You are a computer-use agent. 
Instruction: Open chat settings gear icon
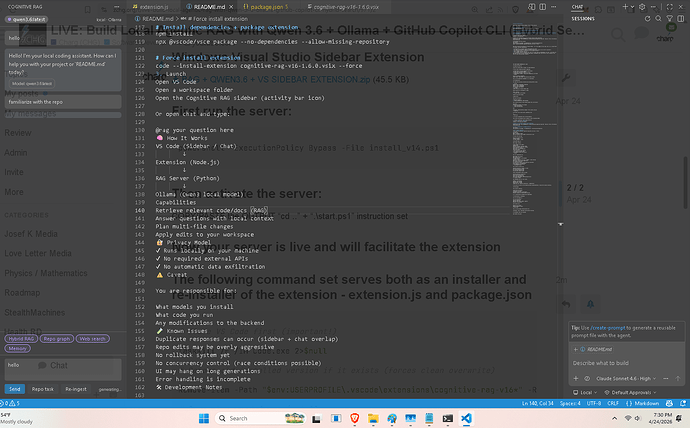(642, 7)
